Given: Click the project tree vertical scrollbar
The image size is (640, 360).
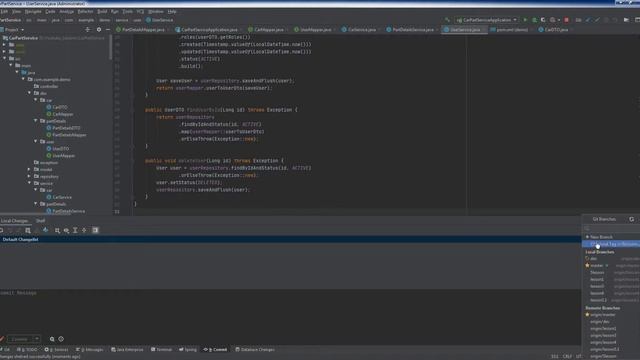Looking at the screenshot, I should coord(111,48).
